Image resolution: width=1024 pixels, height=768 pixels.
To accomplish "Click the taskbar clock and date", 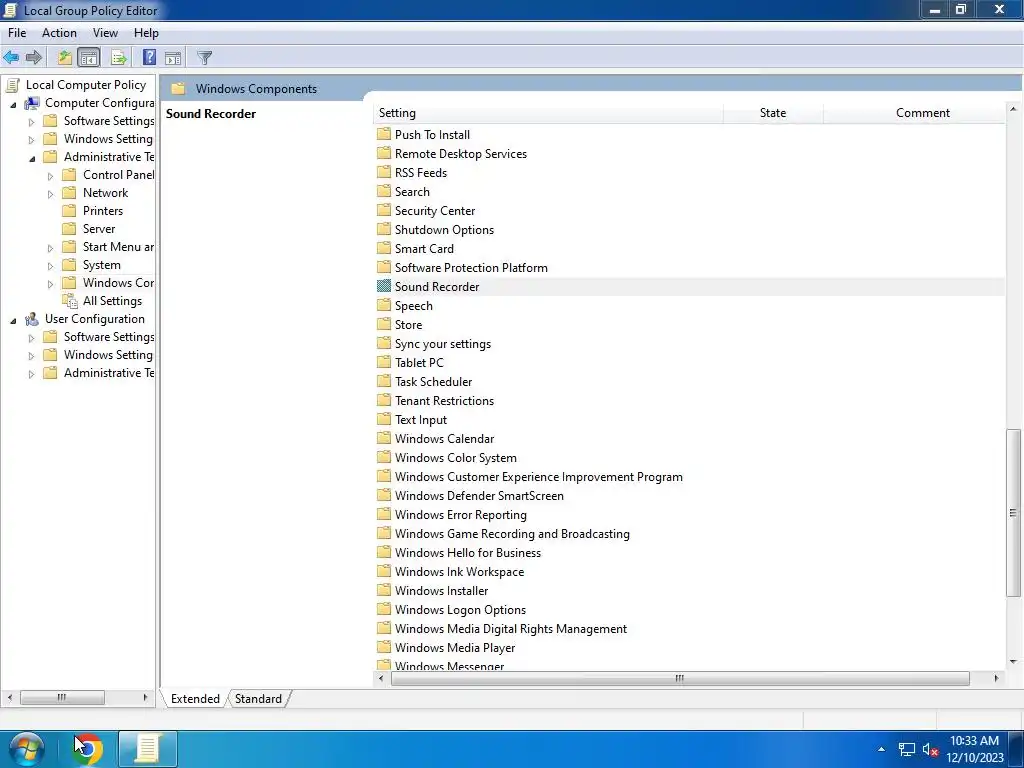I will [x=974, y=749].
